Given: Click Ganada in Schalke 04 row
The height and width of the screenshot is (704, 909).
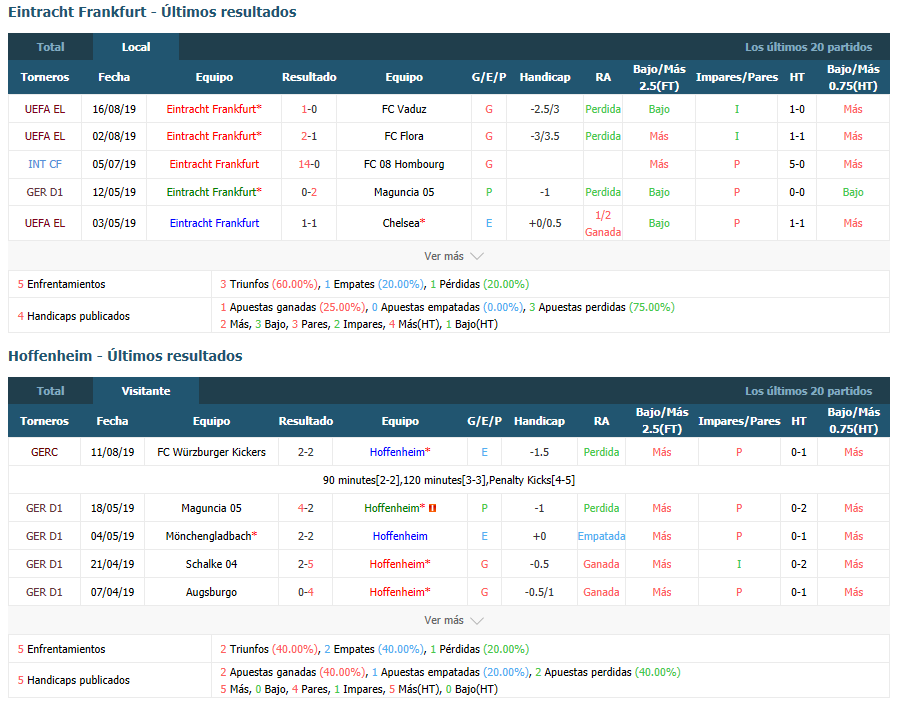Looking at the screenshot, I should [x=601, y=564].
